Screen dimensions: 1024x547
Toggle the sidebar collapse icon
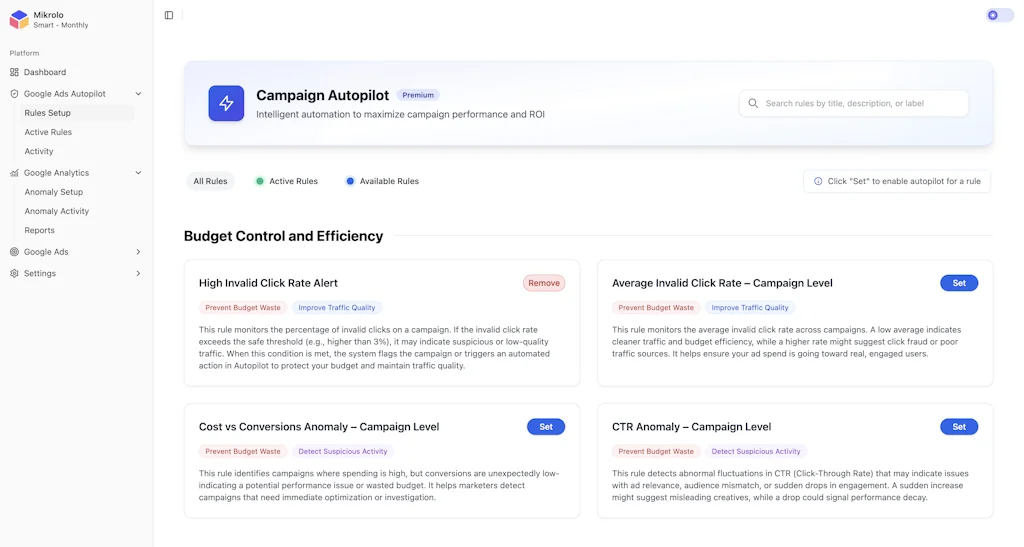[169, 15]
